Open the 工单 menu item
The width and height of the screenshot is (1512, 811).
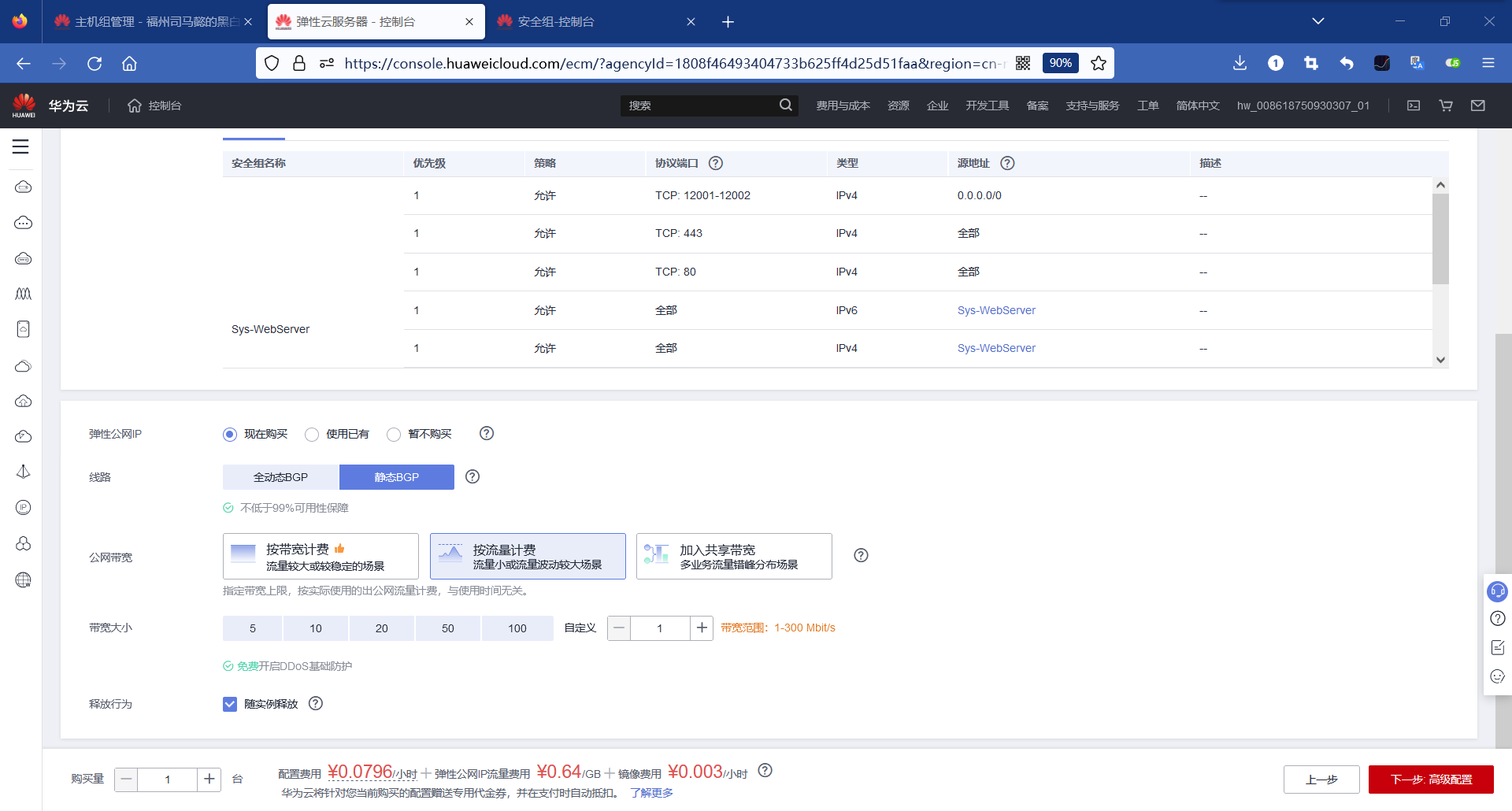tap(1147, 106)
